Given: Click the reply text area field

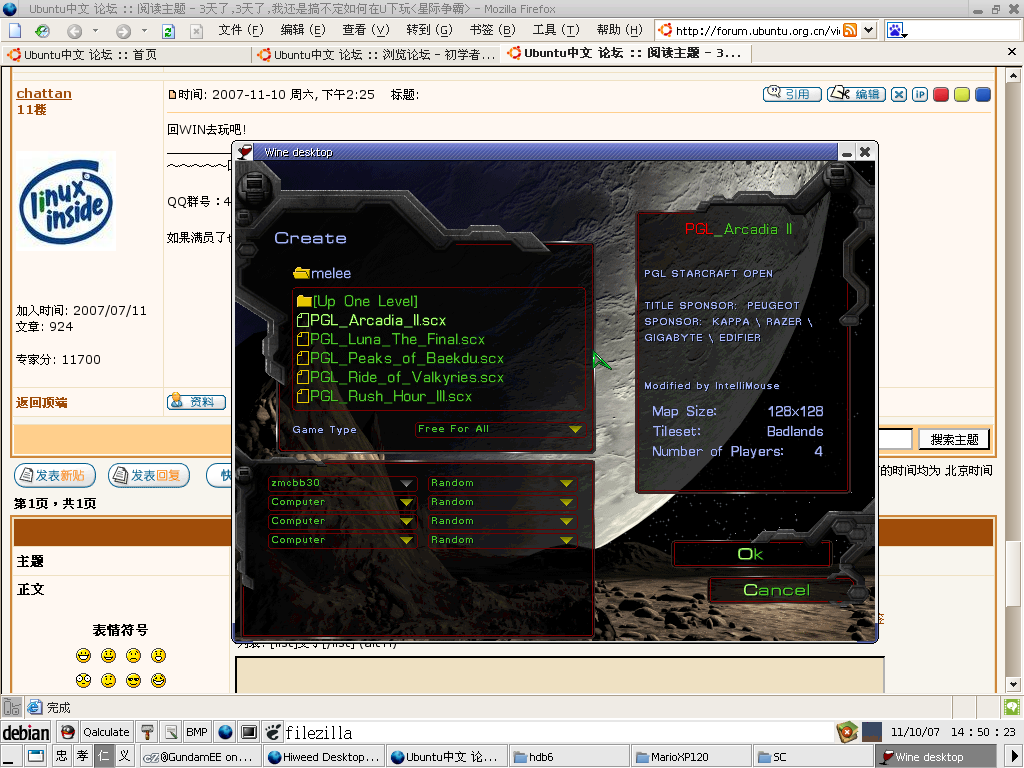Looking at the screenshot, I should coord(560,675).
